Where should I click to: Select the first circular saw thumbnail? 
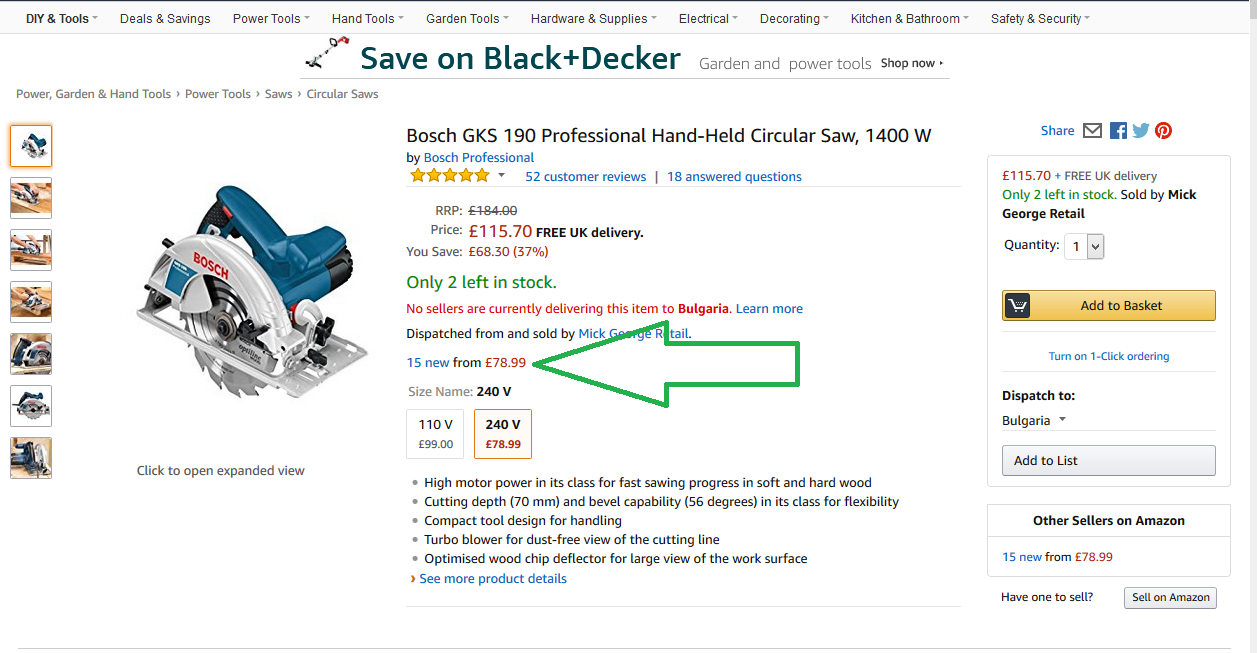coord(31,146)
